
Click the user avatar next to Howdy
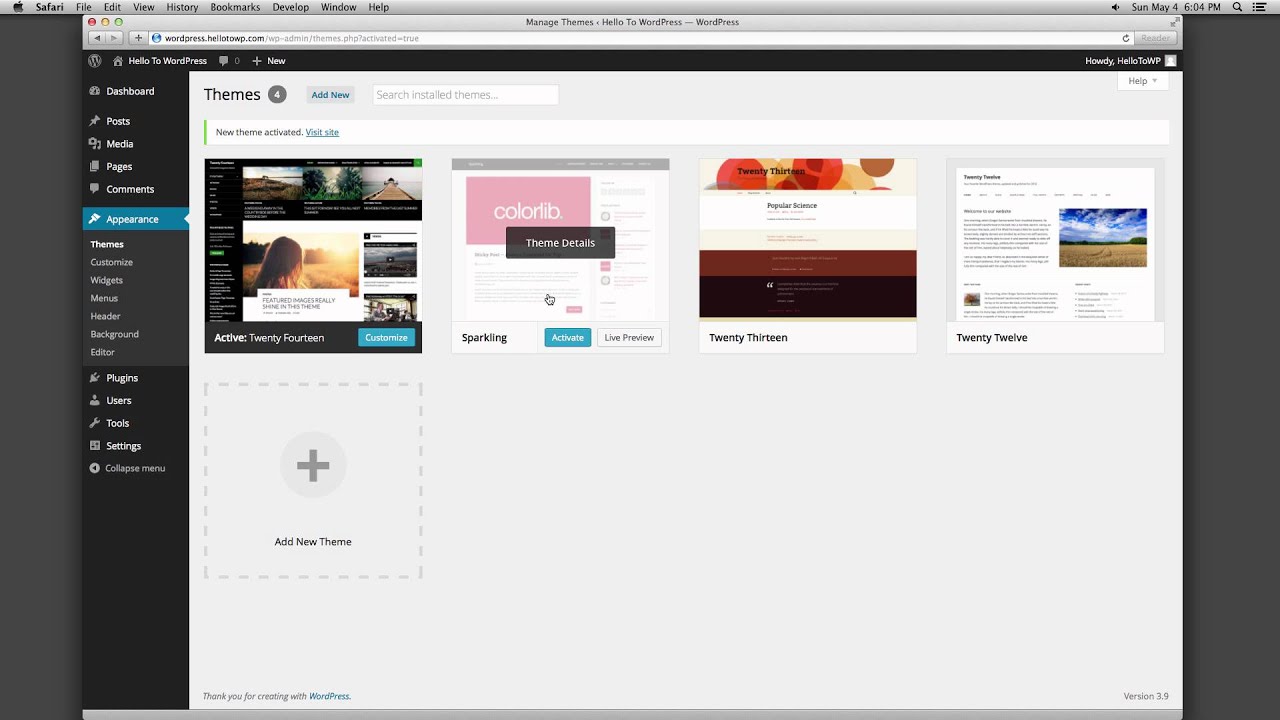tap(1171, 61)
